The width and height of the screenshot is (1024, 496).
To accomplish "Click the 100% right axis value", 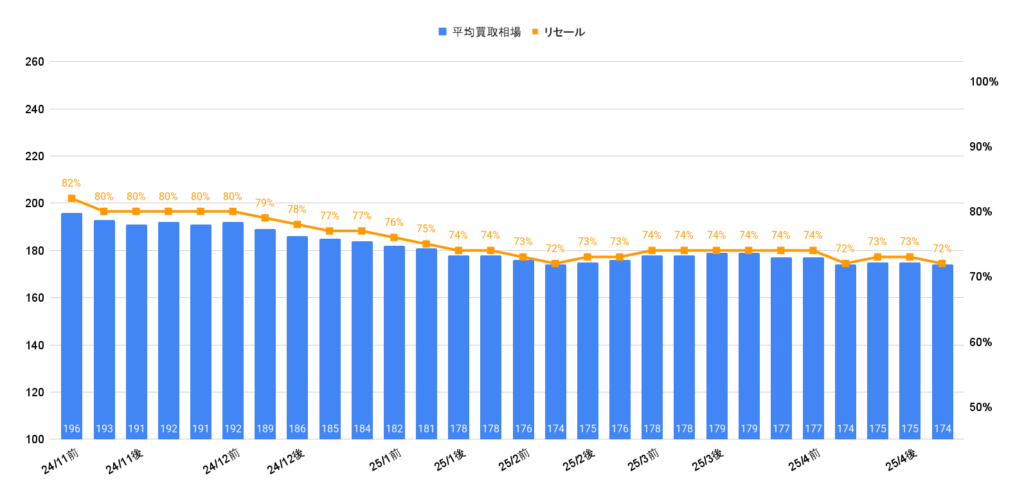I will click(984, 82).
